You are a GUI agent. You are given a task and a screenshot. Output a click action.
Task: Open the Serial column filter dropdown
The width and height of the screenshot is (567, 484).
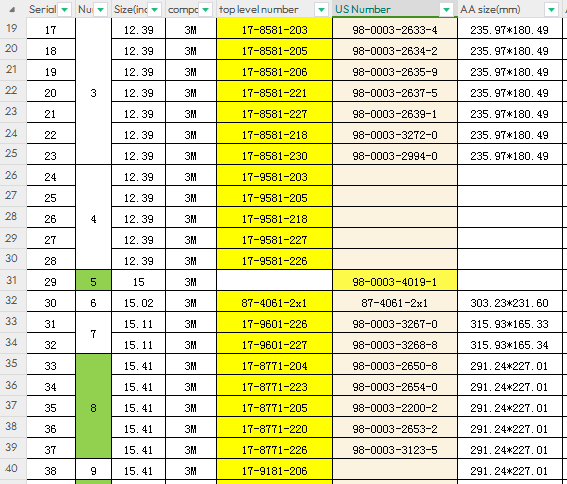click(x=65, y=10)
